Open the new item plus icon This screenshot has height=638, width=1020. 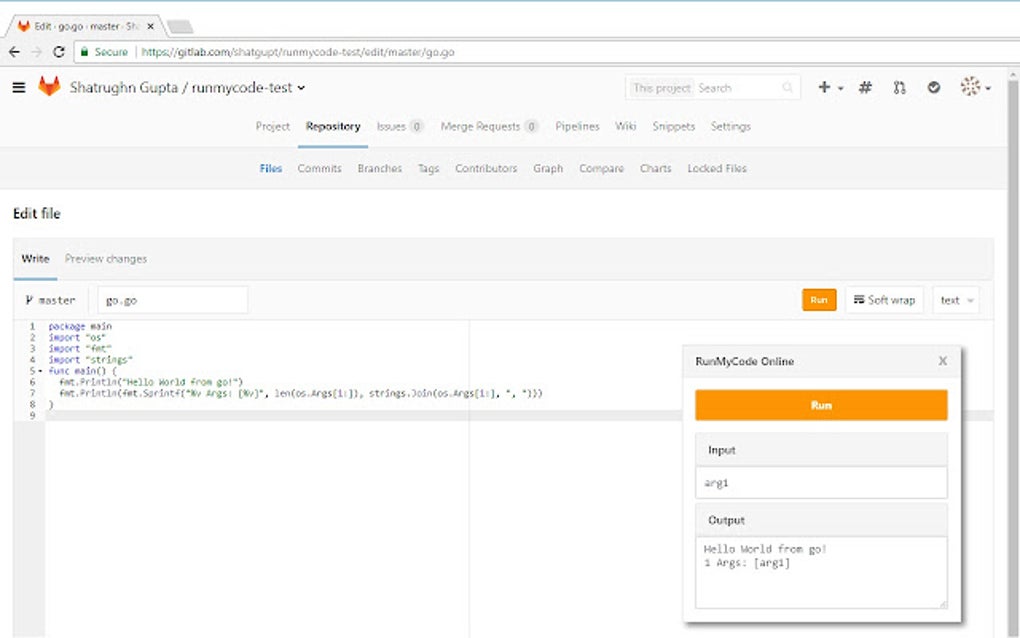pyautogui.click(x=826, y=88)
